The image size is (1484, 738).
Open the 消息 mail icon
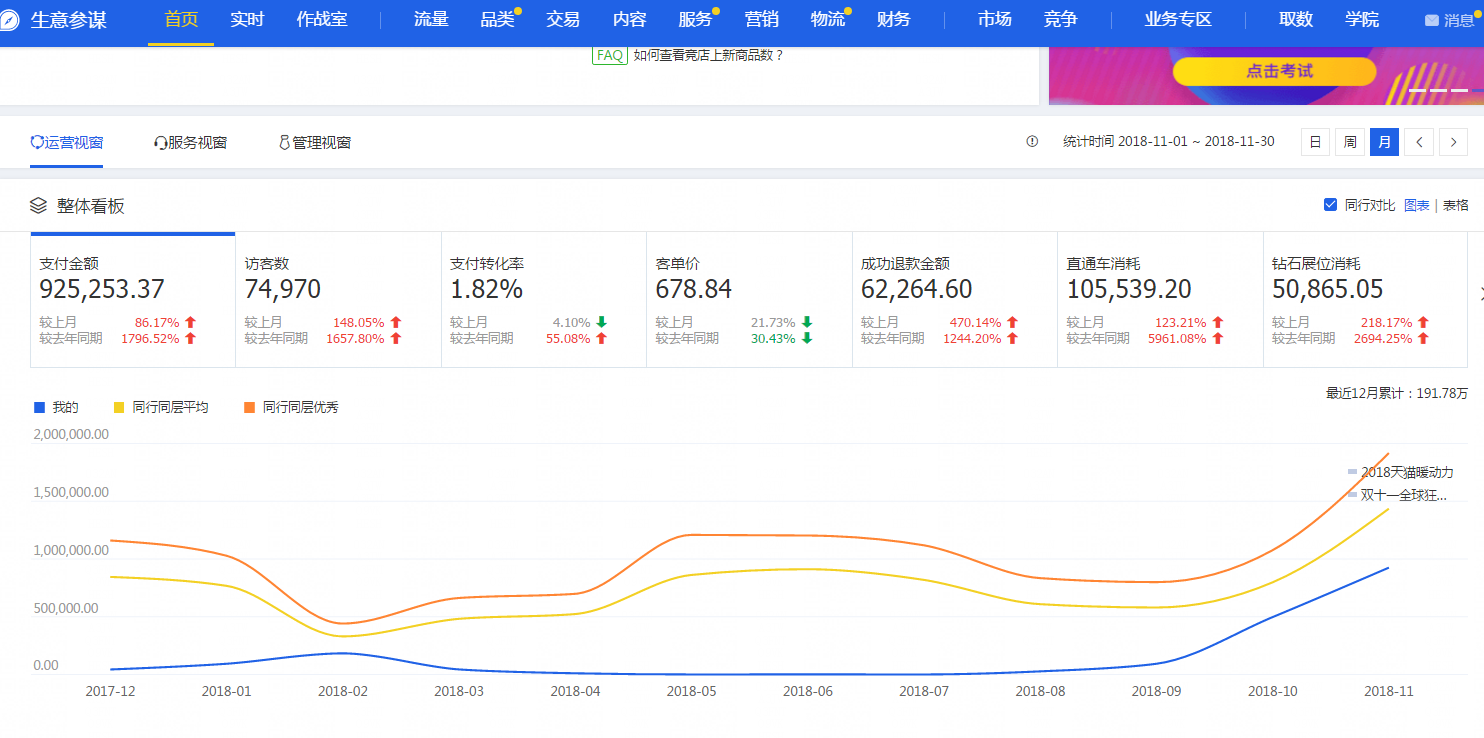coord(1431,20)
